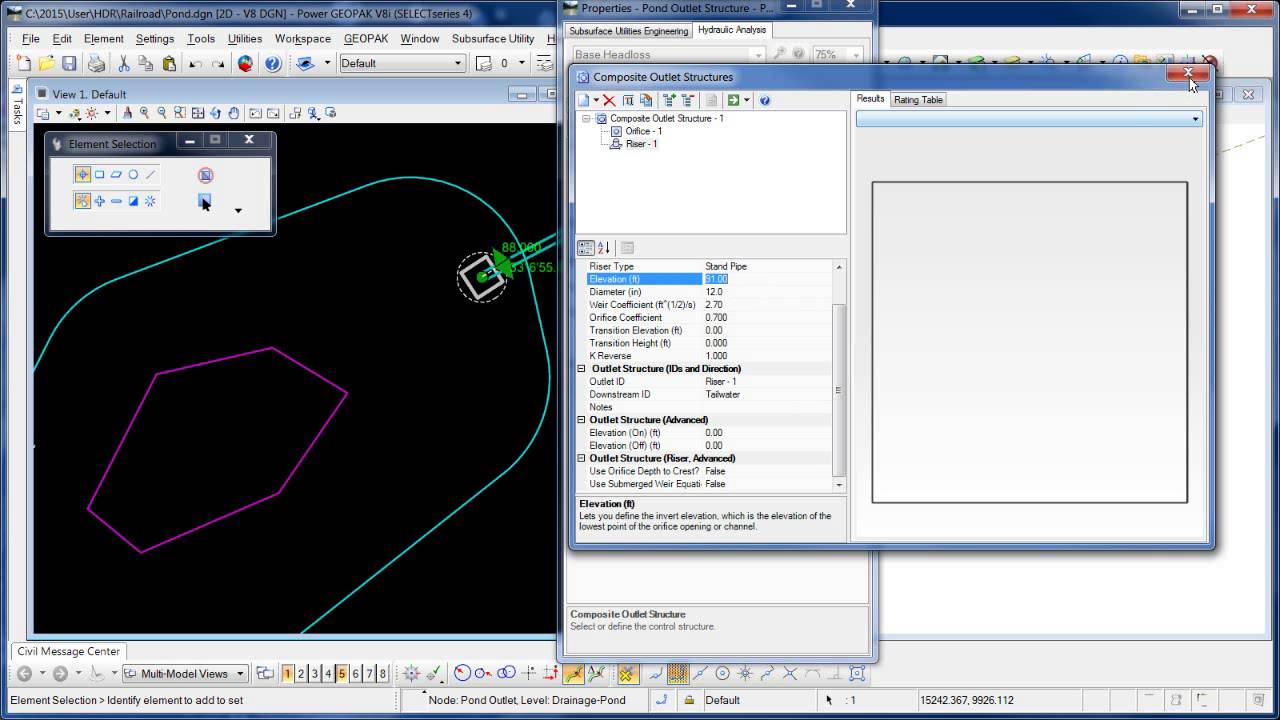Click the Print icon
The width and height of the screenshot is (1280, 720).
(96, 63)
